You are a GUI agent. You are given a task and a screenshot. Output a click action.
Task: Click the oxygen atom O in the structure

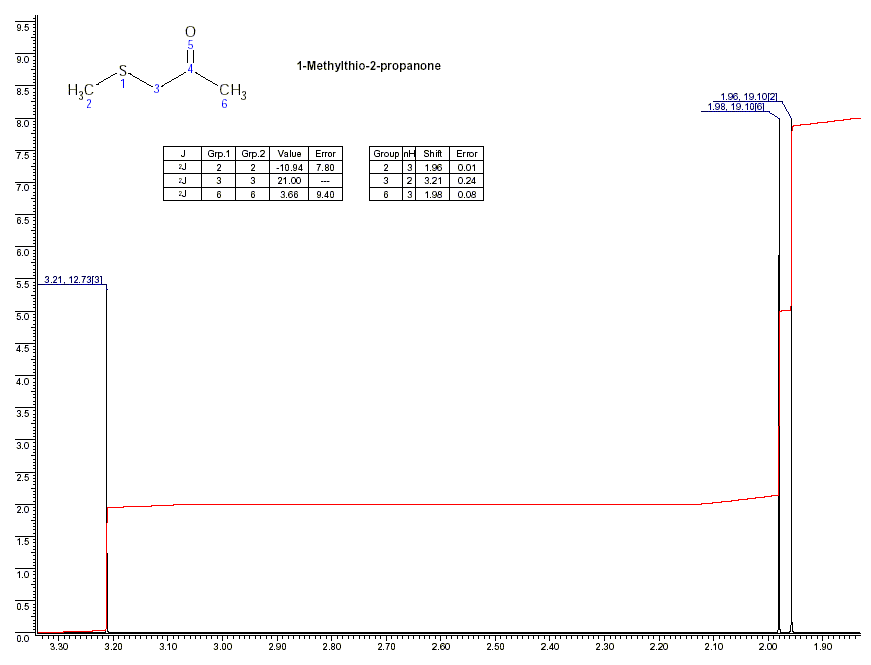pos(190,33)
